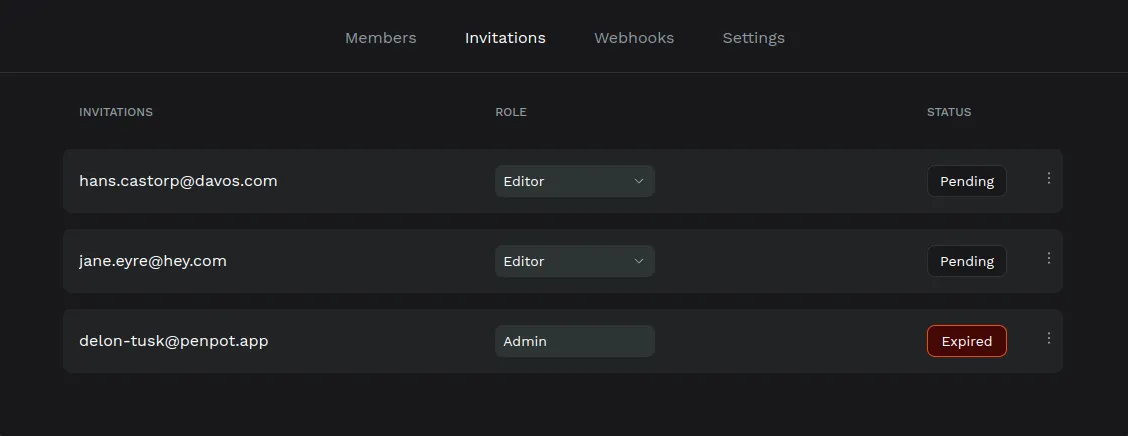Select the Invitations tab
Image resolution: width=1128 pixels, height=436 pixels.
[x=505, y=38]
